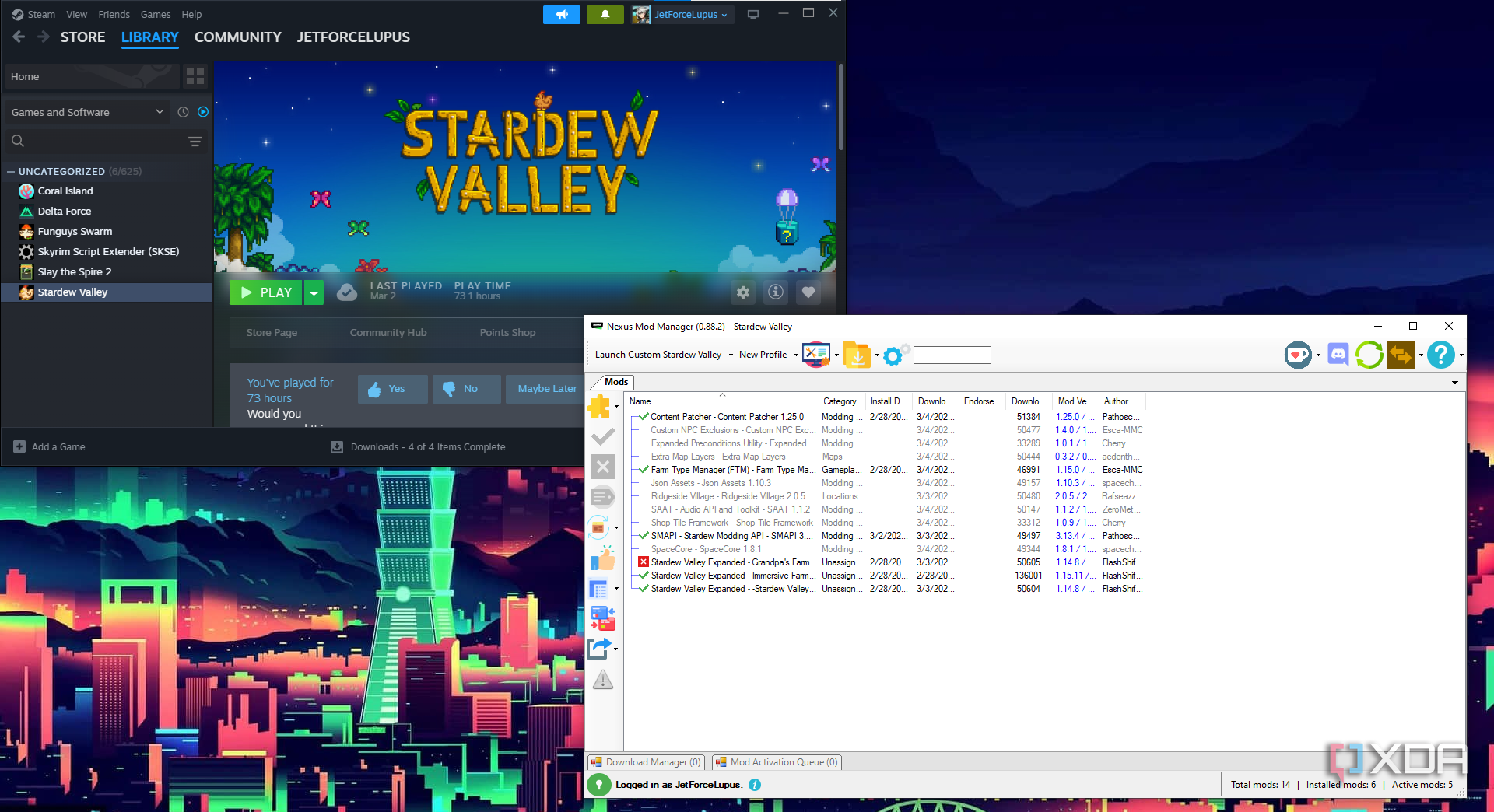Open the Steam Friends menu
Viewport: 1494px width, 812px height.
114,14
